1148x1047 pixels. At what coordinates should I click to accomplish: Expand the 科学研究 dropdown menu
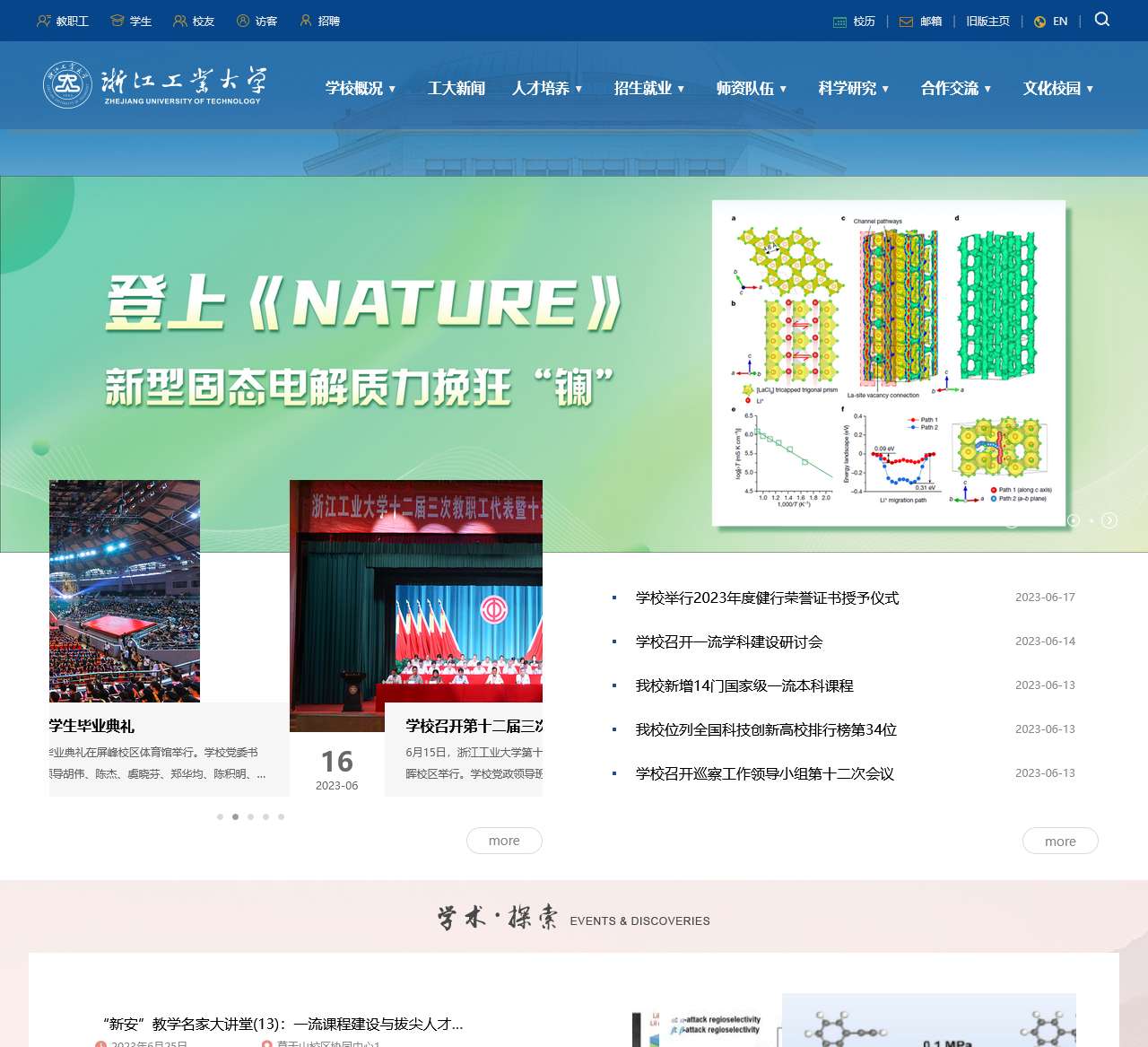[x=854, y=88]
